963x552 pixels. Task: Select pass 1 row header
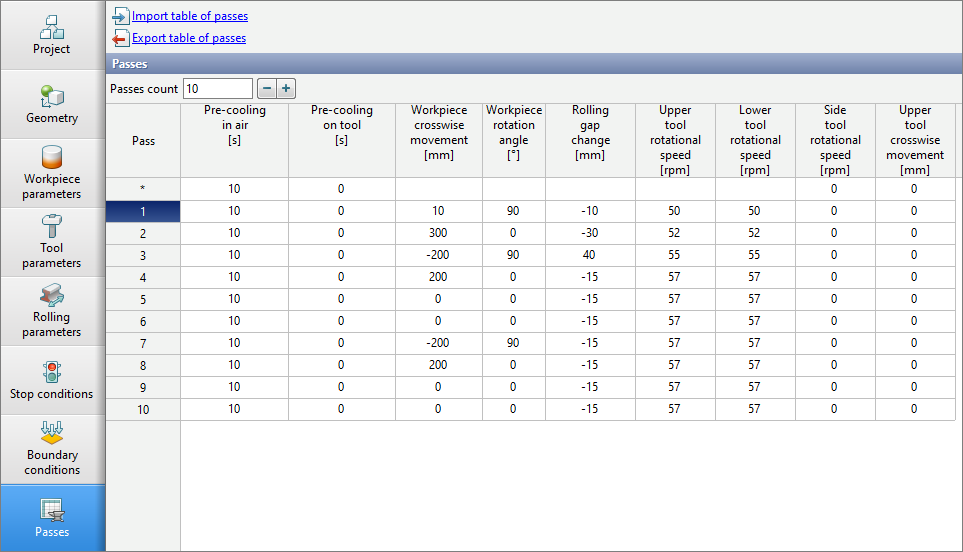[143, 211]
